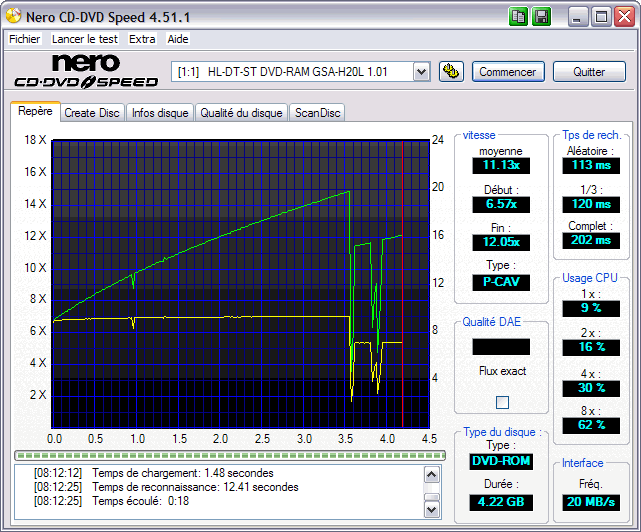The image size is (641, 532).
Task: Click the log scroll up arrow
Action: 432,475
